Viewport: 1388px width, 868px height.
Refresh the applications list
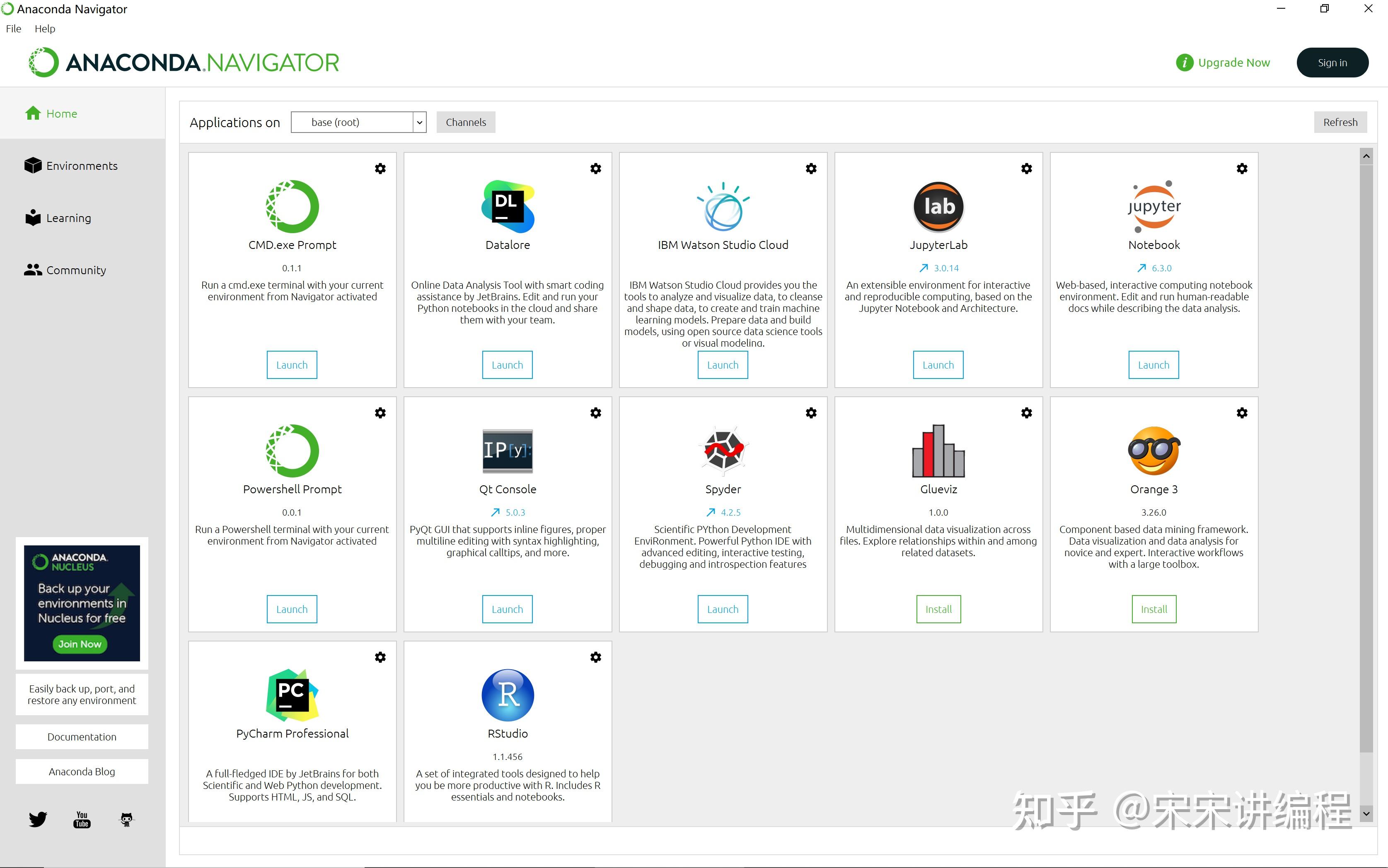(x=1340, y=122)
